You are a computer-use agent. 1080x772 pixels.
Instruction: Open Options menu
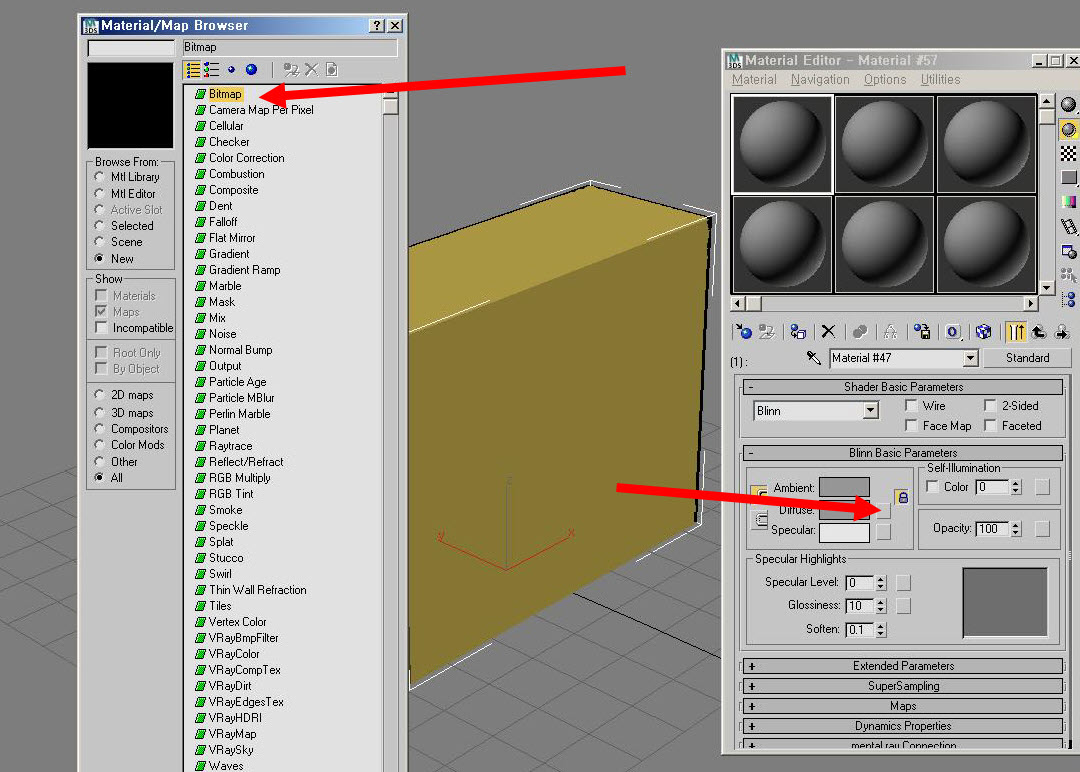(x=885, y=80)
